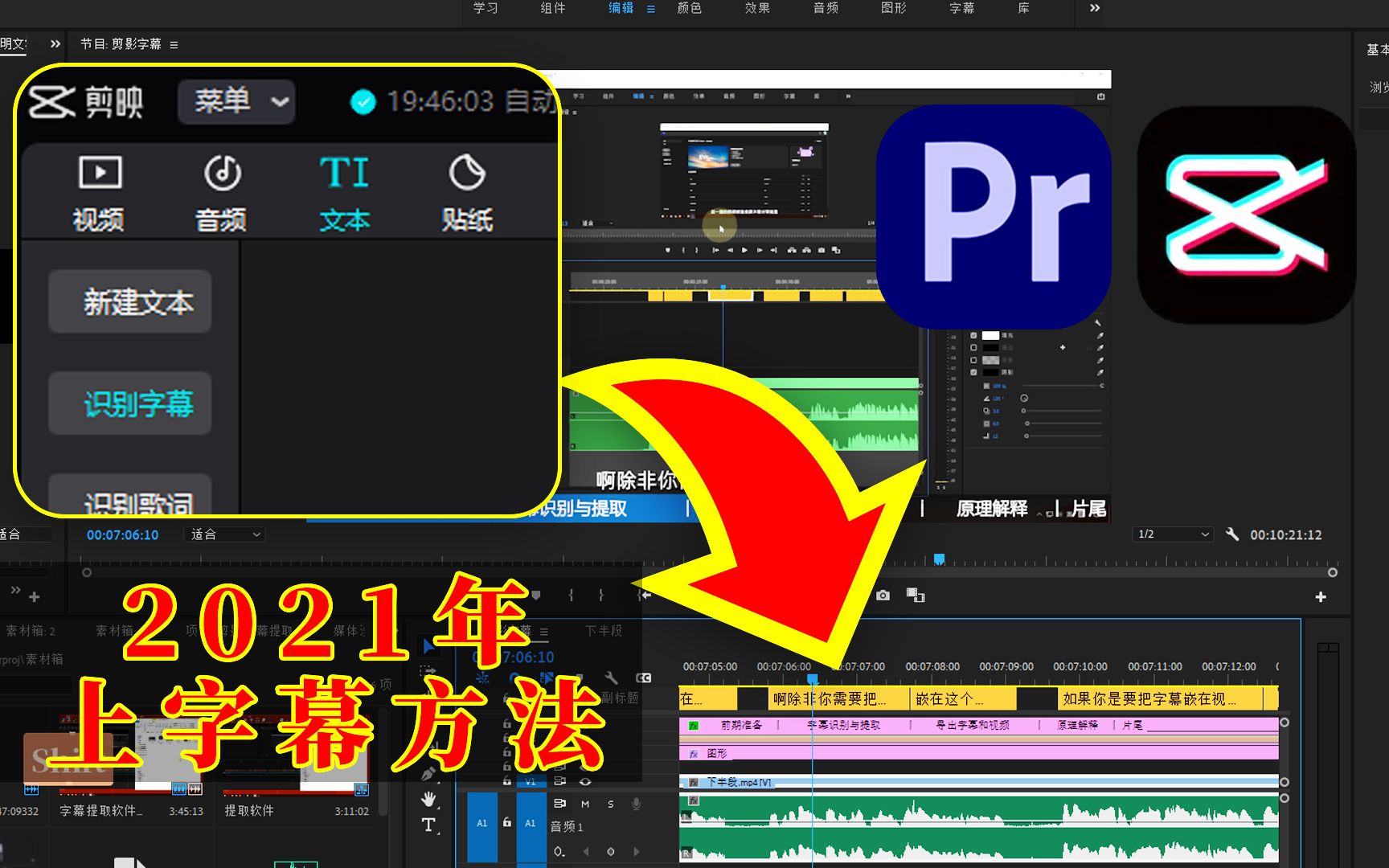Toggle closed captions CC button

click(x=644, y=678)
